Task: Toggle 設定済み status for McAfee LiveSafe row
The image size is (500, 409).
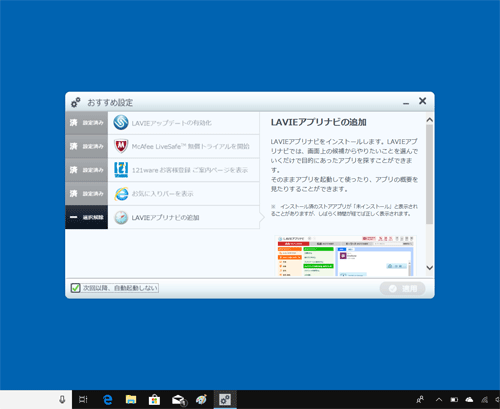Action: click(x=87, y=146)
